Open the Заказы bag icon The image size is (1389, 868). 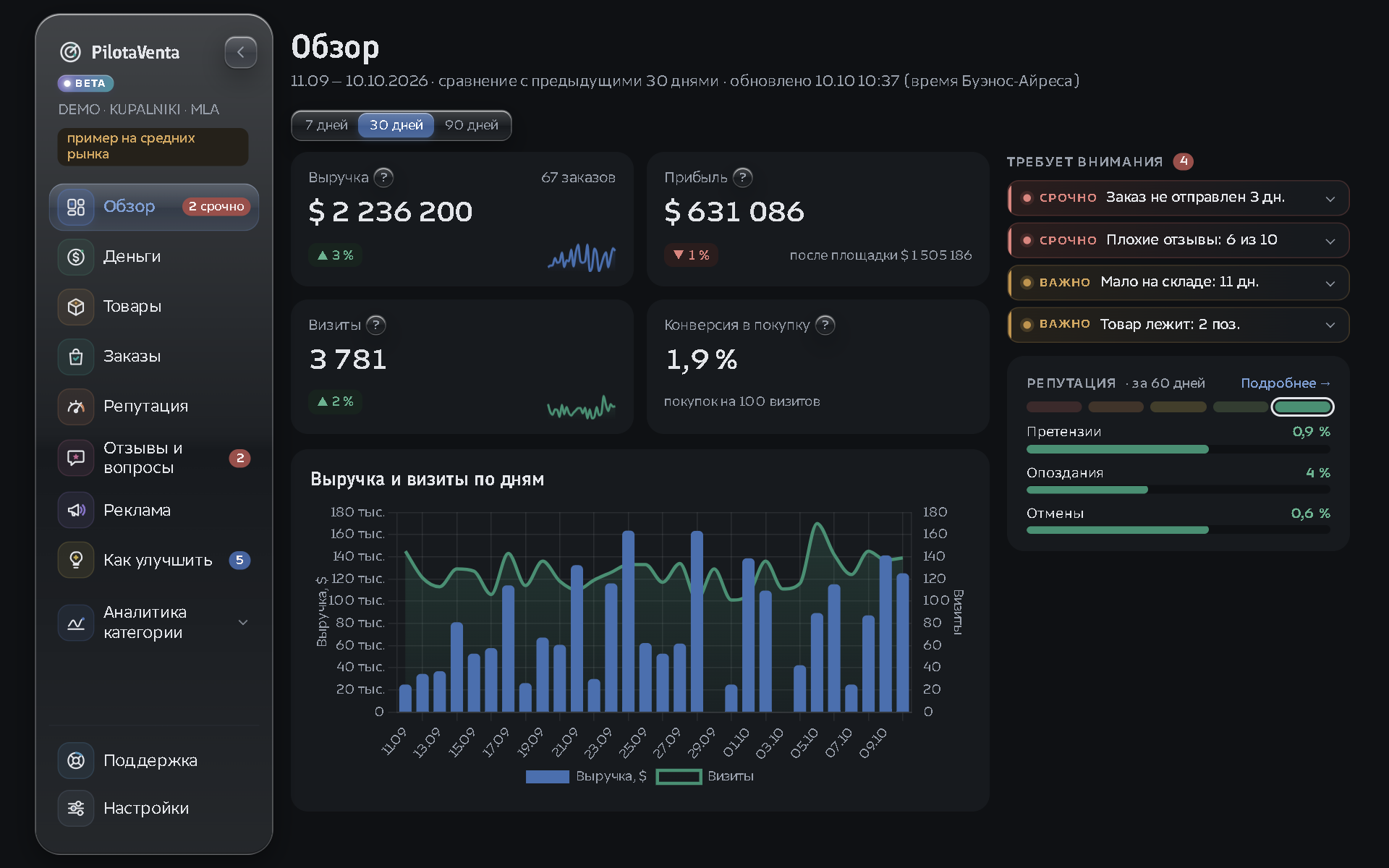pyautogui.click(x=76, y=357)
